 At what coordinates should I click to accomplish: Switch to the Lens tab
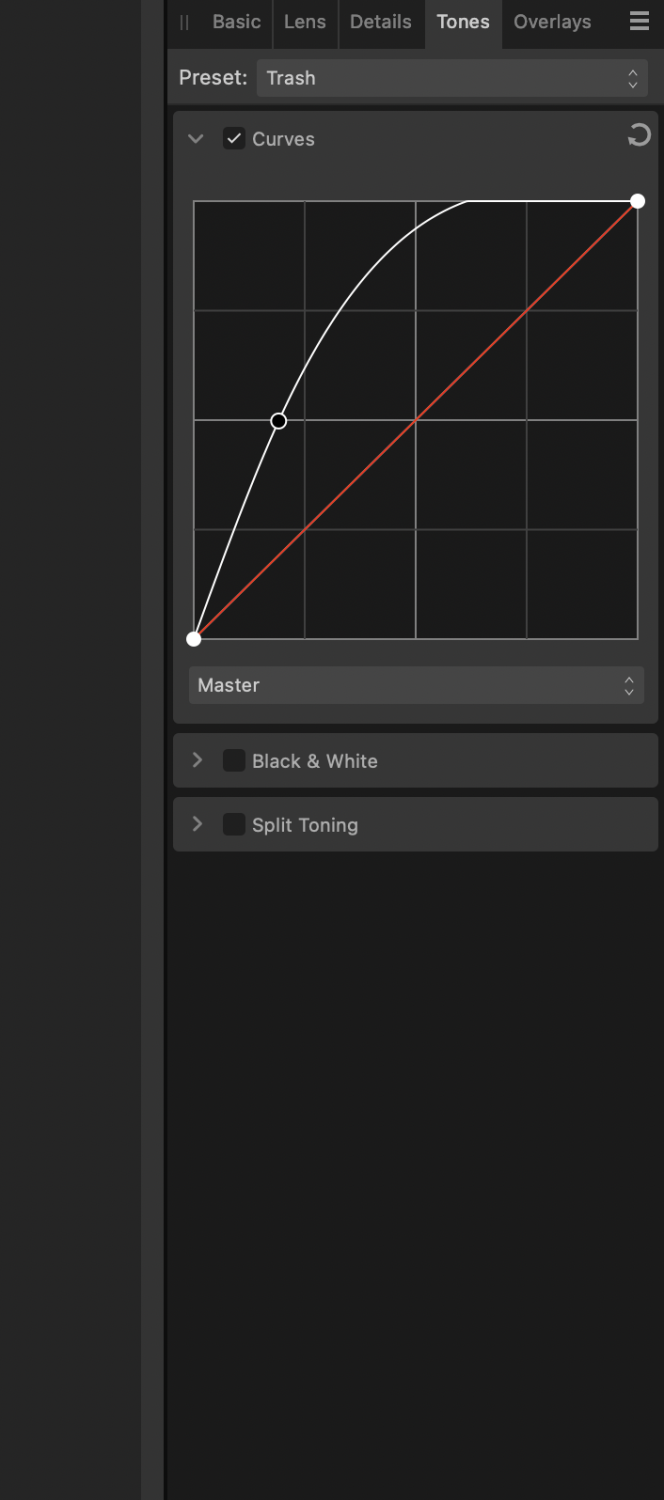tap(305, 21)
